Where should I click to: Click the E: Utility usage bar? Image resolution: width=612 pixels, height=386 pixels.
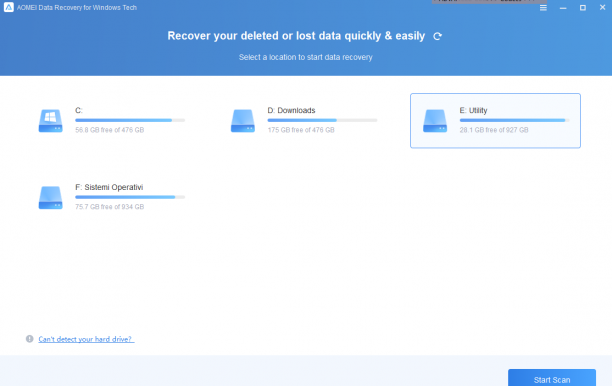(514, 120)
